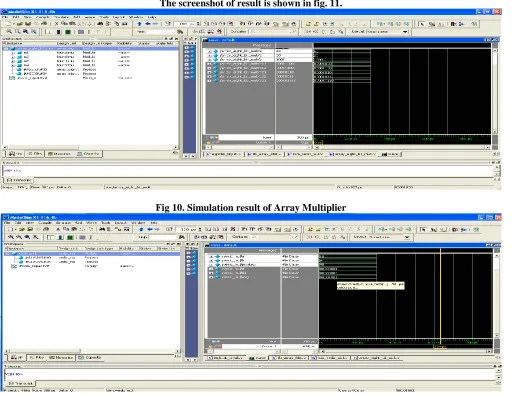Select wave tab at bottom of lower window
511x395 pixels.
pyautogui.click(x=258, y=358)
